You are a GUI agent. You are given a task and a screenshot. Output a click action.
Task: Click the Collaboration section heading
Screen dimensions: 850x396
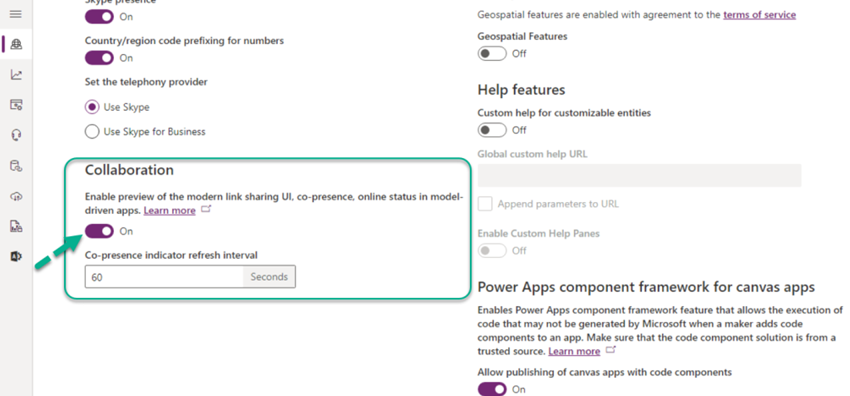[x=129, y=170]
